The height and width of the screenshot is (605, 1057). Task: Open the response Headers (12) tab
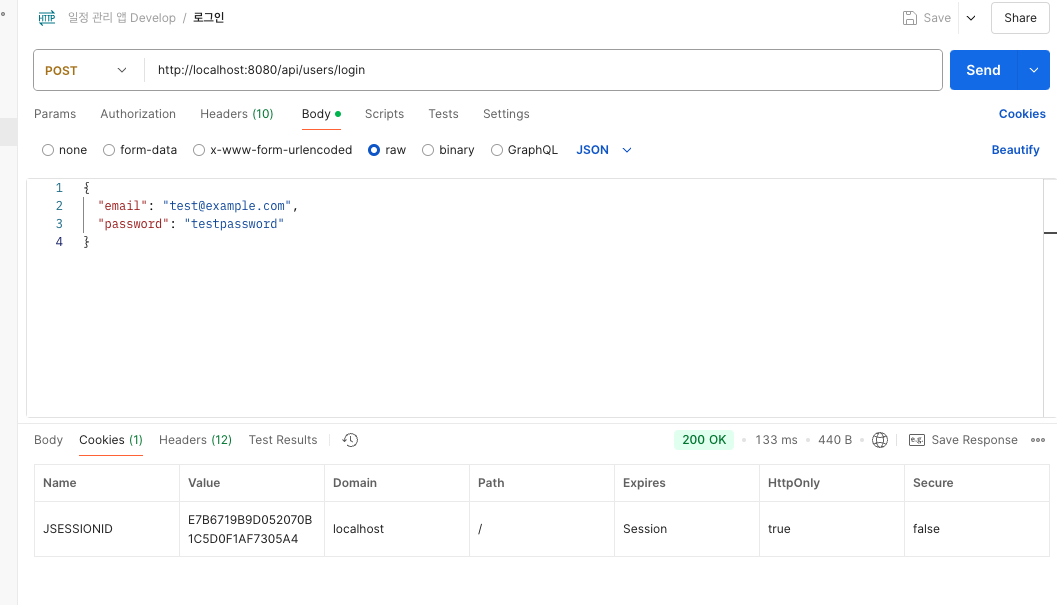tap(195, 440)
